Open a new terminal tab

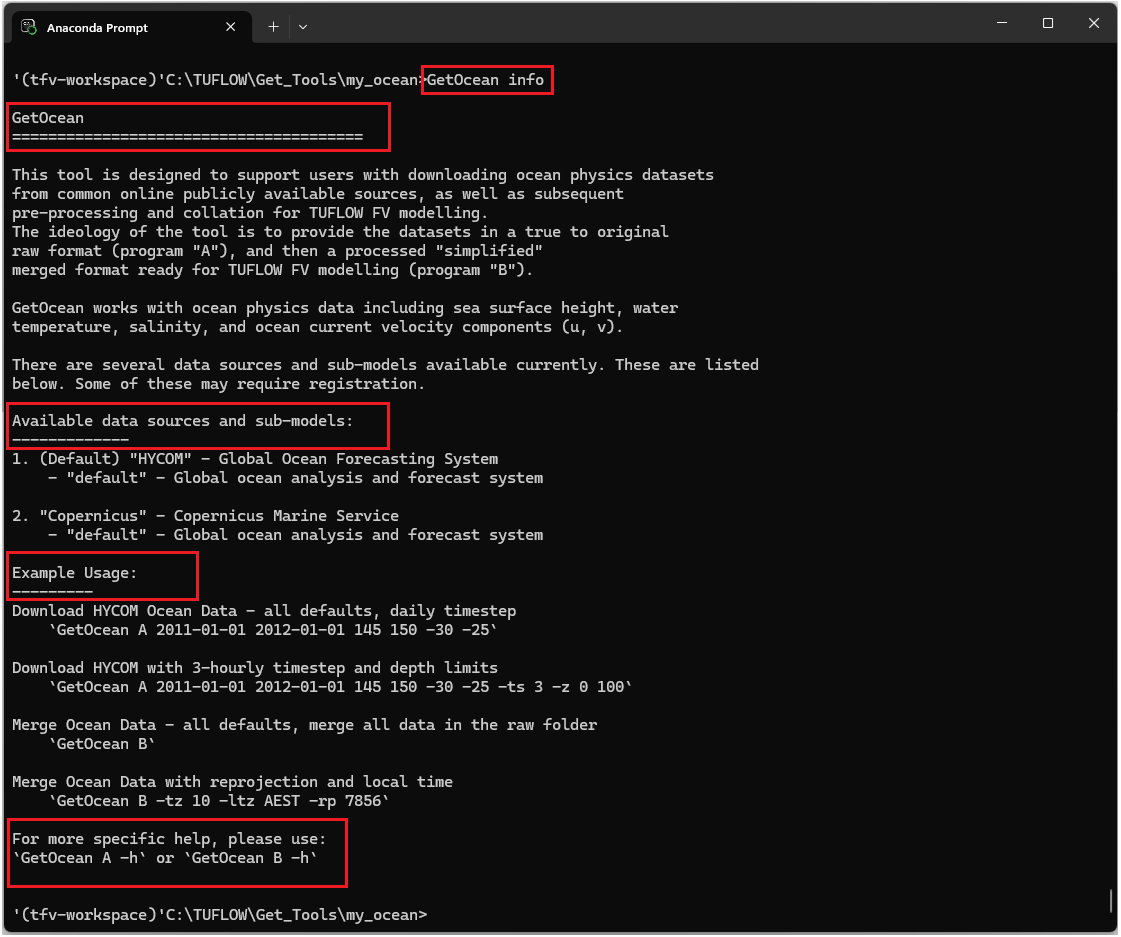(x=273, y=27)
